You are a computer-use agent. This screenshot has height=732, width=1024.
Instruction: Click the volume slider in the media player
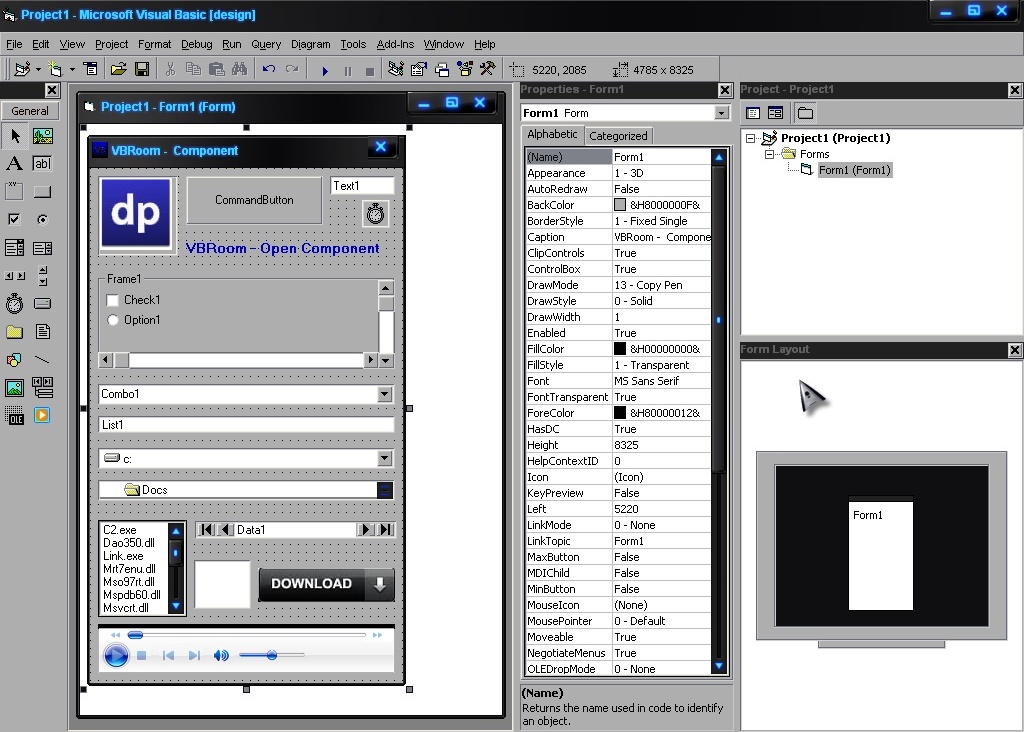(272, 655)
